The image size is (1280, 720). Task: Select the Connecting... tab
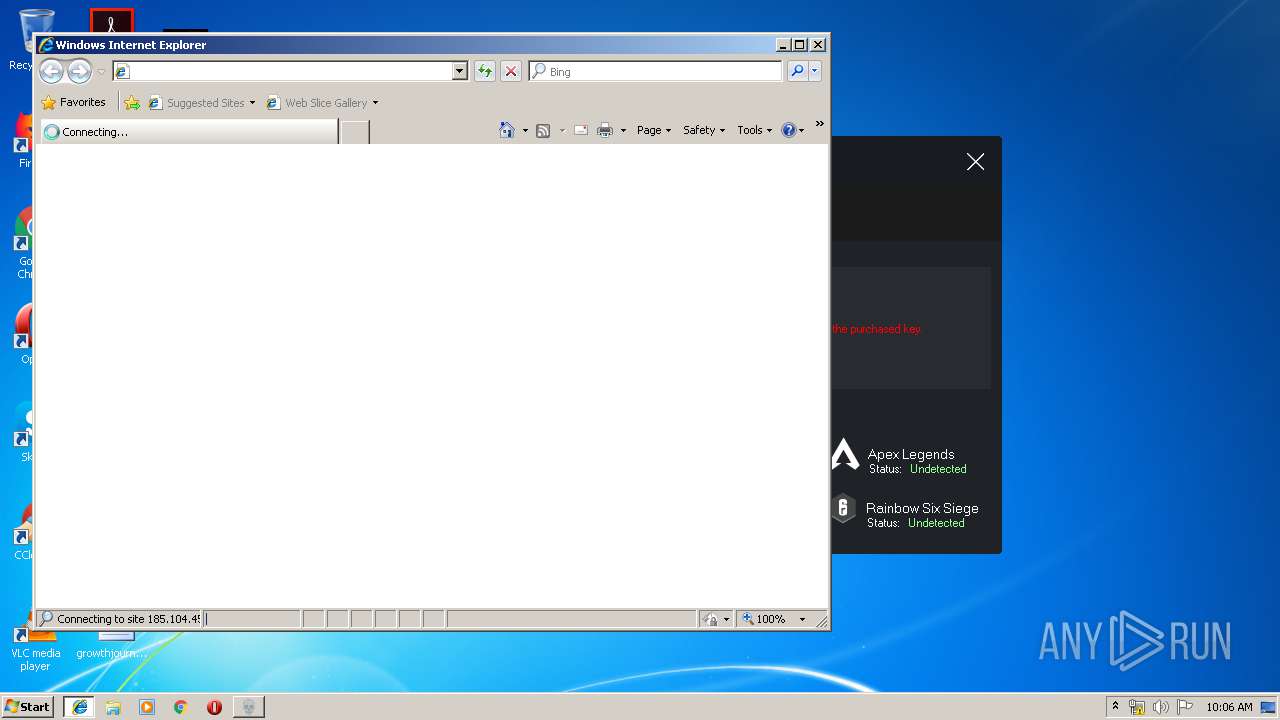[x=188, y=131]
